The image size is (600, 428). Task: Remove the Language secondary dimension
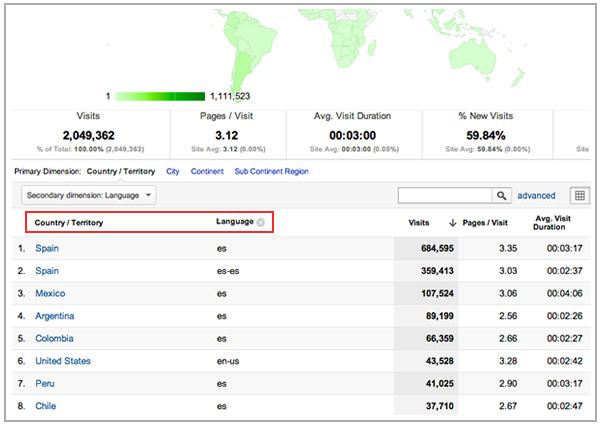261,222
